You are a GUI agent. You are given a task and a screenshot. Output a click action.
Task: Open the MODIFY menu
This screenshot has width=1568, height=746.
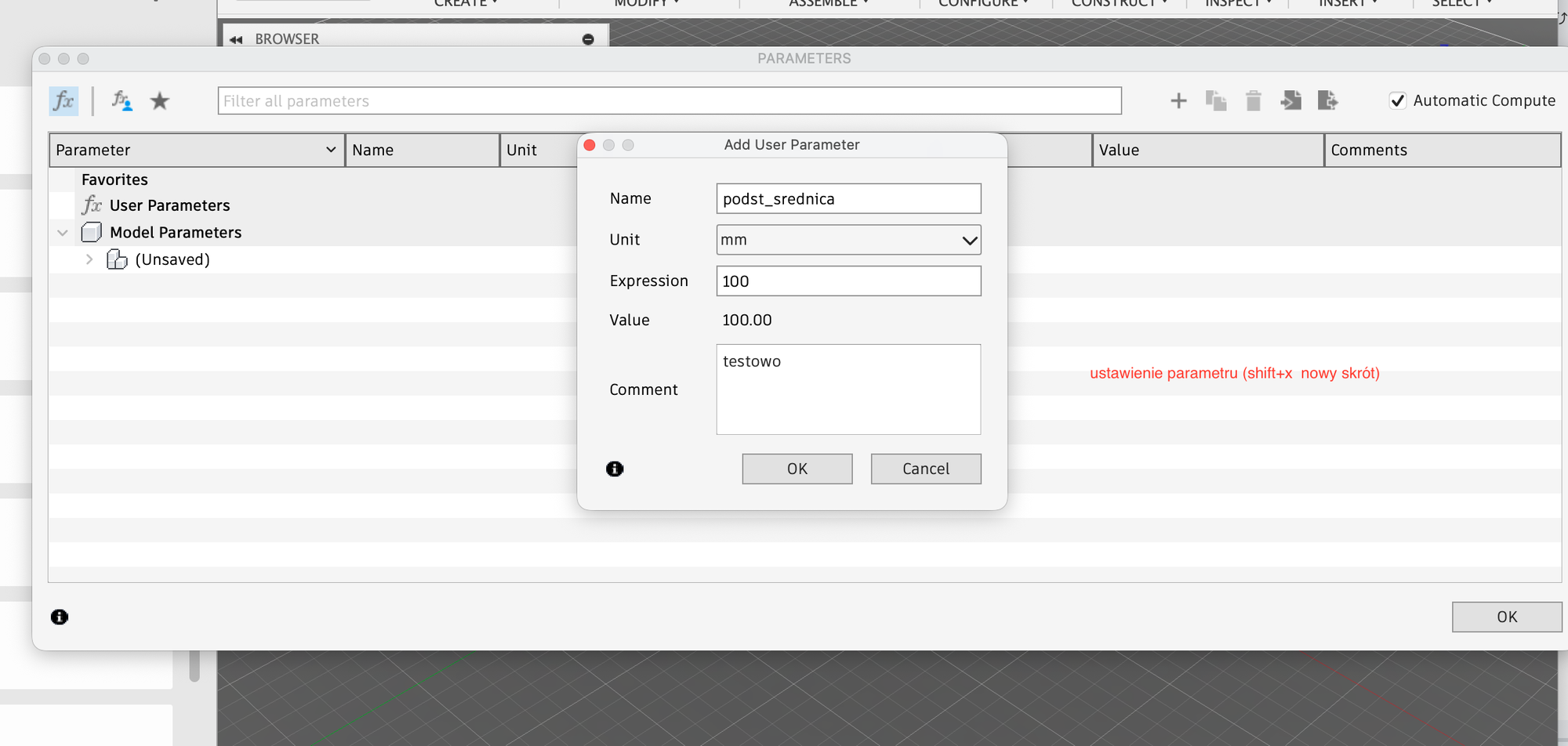click(646, 3)
